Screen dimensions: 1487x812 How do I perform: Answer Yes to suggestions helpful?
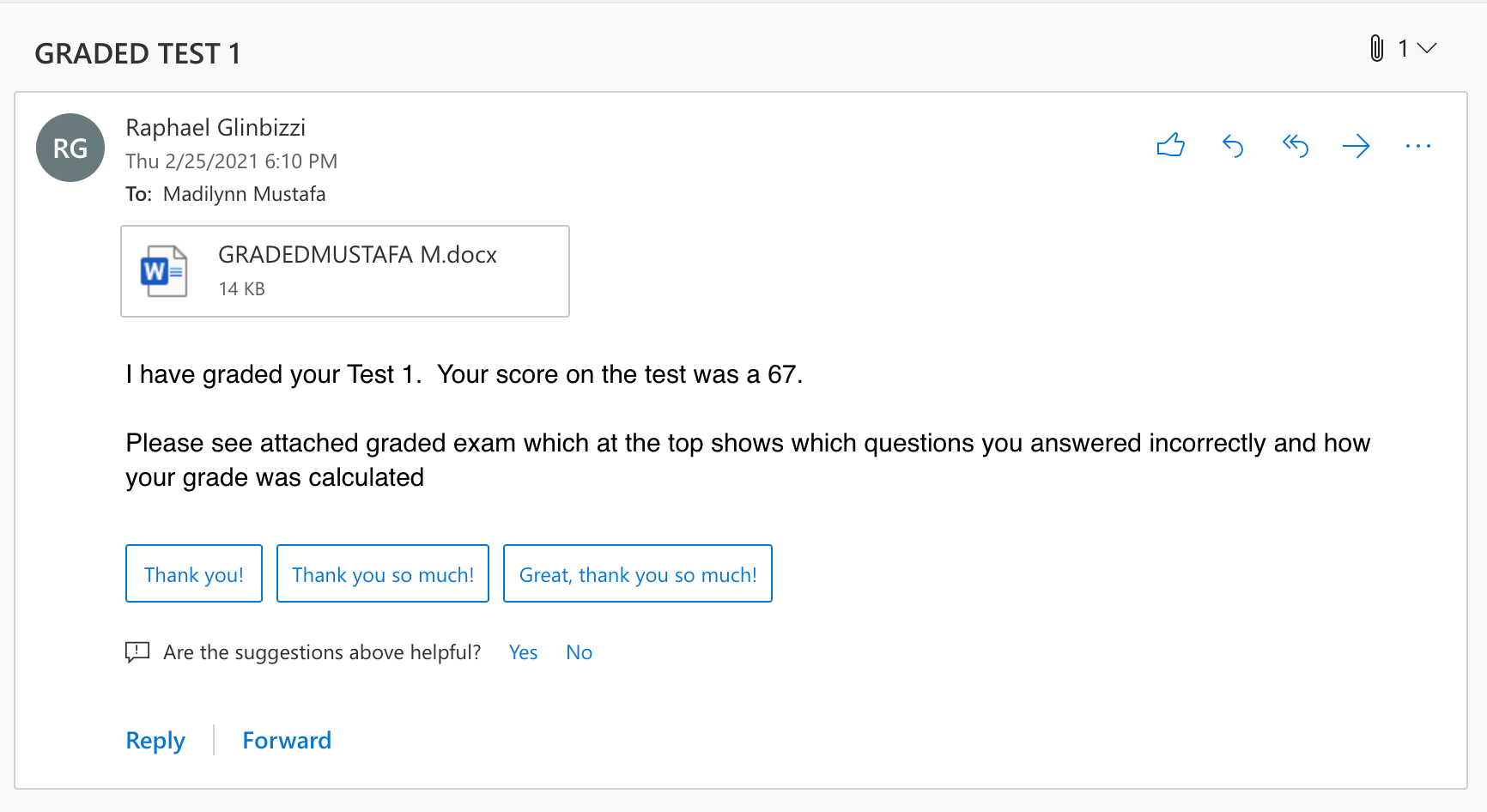click(523, 652)
